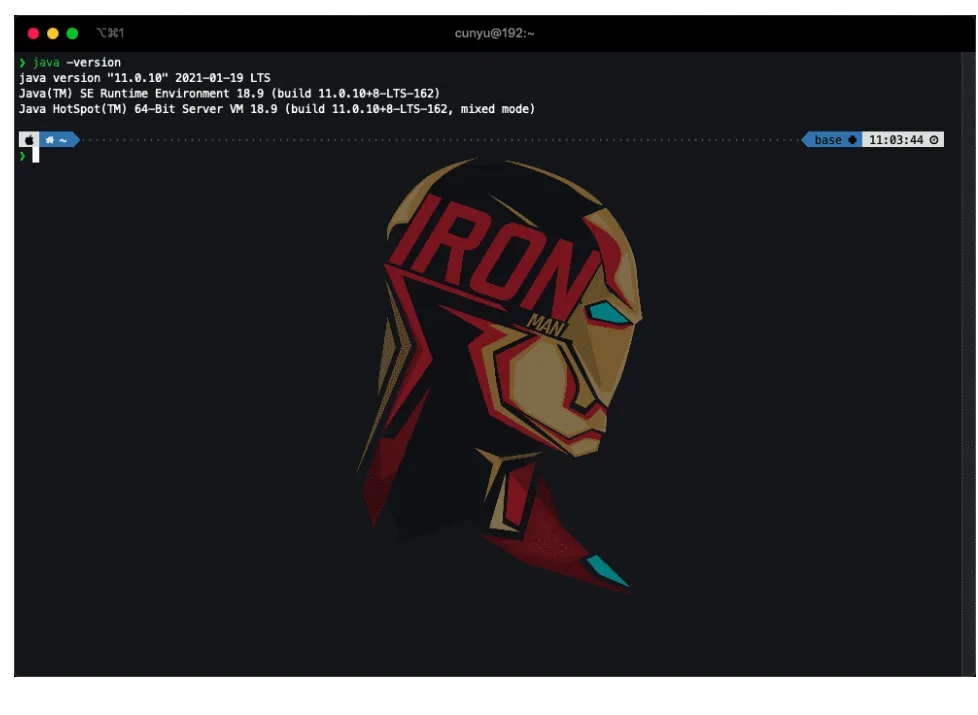Screen dimensions: 978x715
Task: Click the 'java -version' command text
Action: pos(77,62)
